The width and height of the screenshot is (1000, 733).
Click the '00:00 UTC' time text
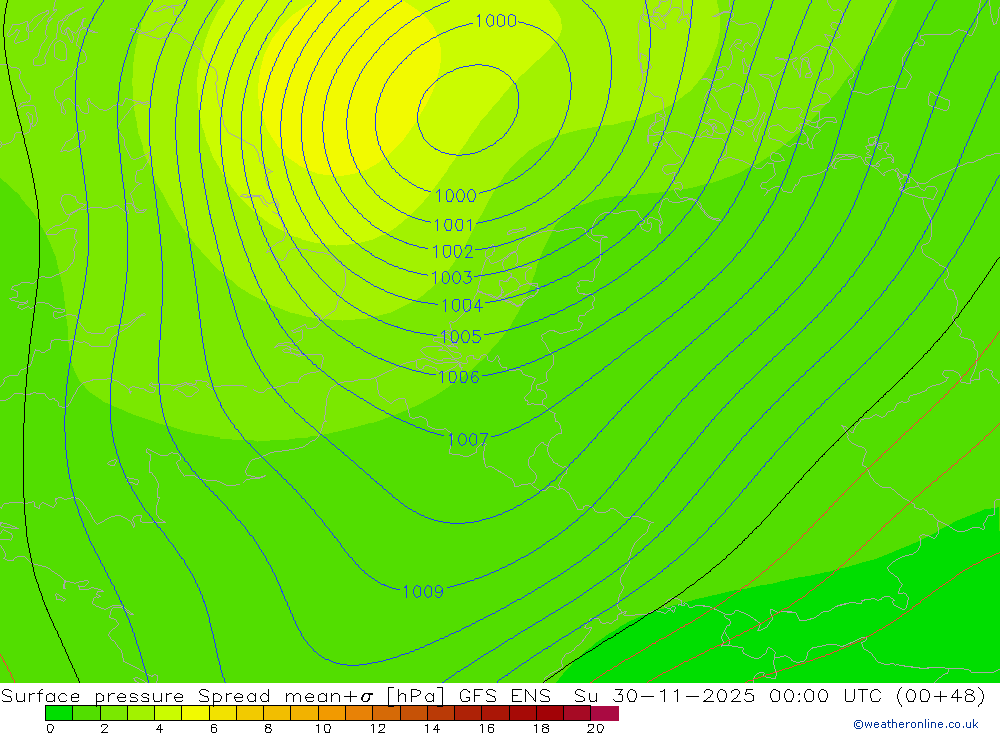coord(825,695)
